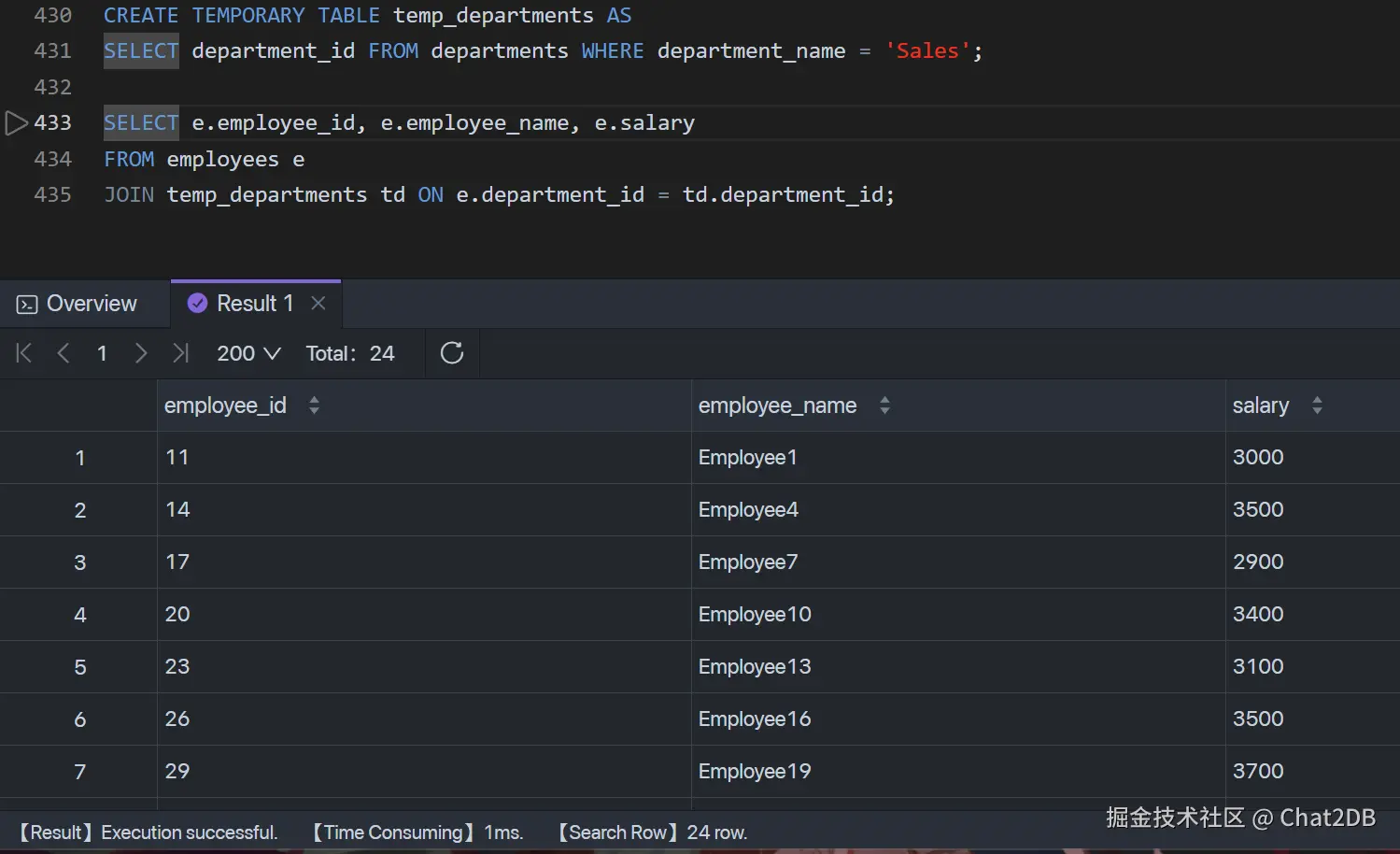Image resolution: width=1400 pixels, height=854 pixels.
Task: Click Execution successful status message
Action: point(148,832)
